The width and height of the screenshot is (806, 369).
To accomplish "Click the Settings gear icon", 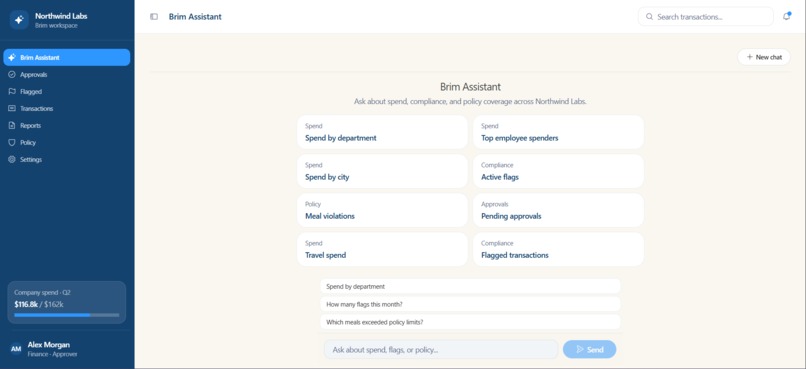I will pos(12,159).
